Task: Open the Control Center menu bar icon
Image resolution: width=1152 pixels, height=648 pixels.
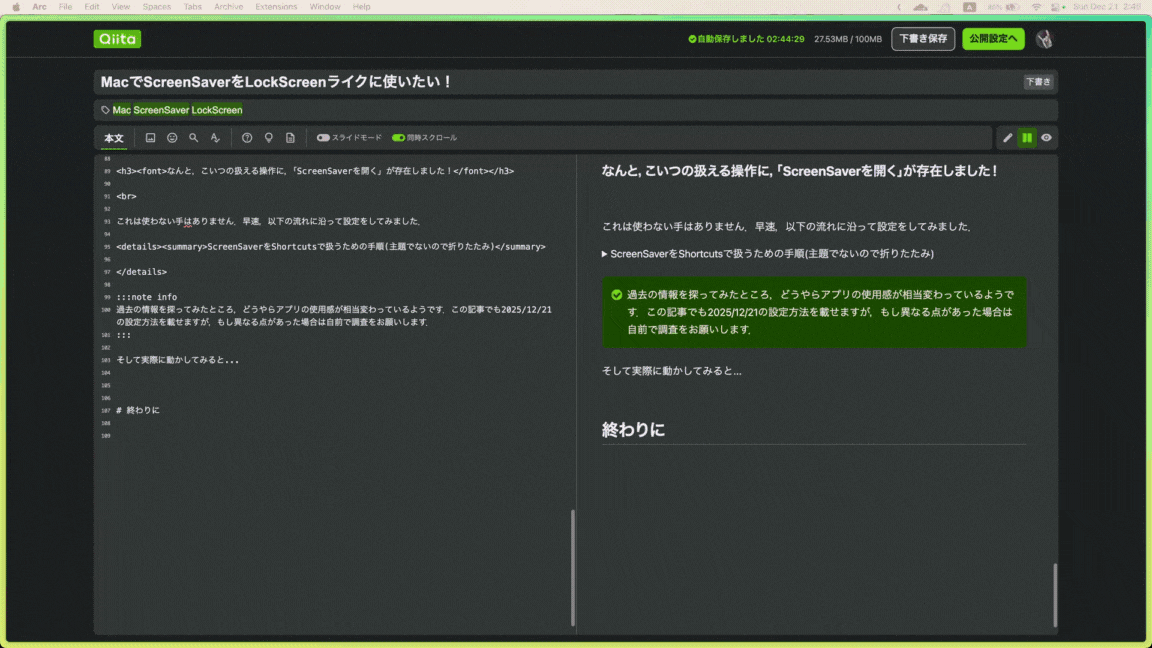Action: click(1056, 7)
